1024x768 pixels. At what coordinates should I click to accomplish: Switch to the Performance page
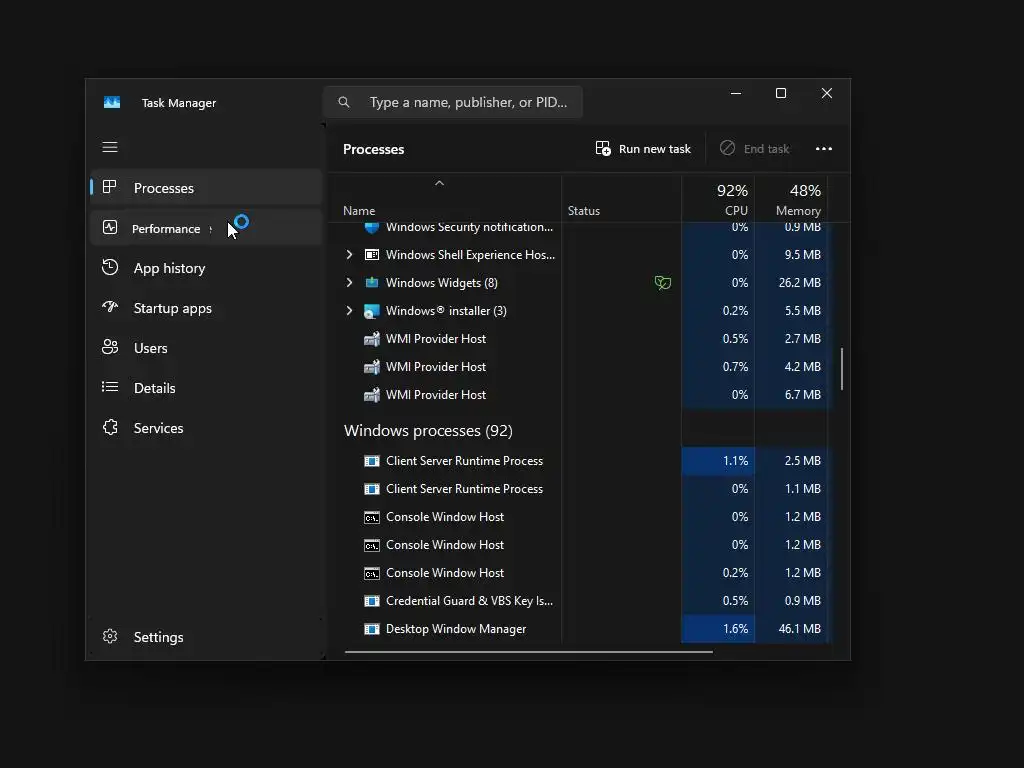click(x=206, y=228)
